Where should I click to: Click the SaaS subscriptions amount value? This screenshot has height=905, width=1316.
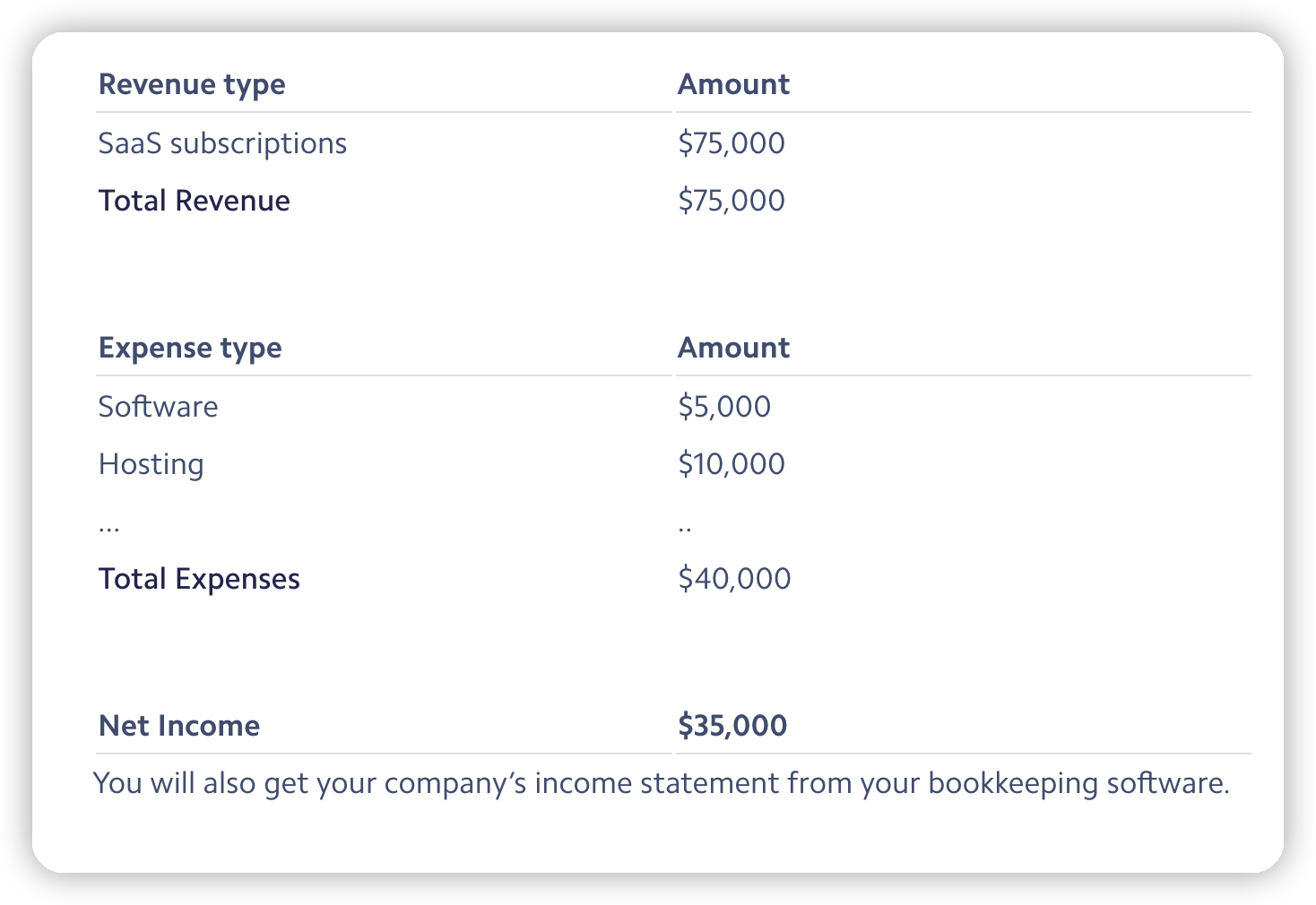coord(731,144)
